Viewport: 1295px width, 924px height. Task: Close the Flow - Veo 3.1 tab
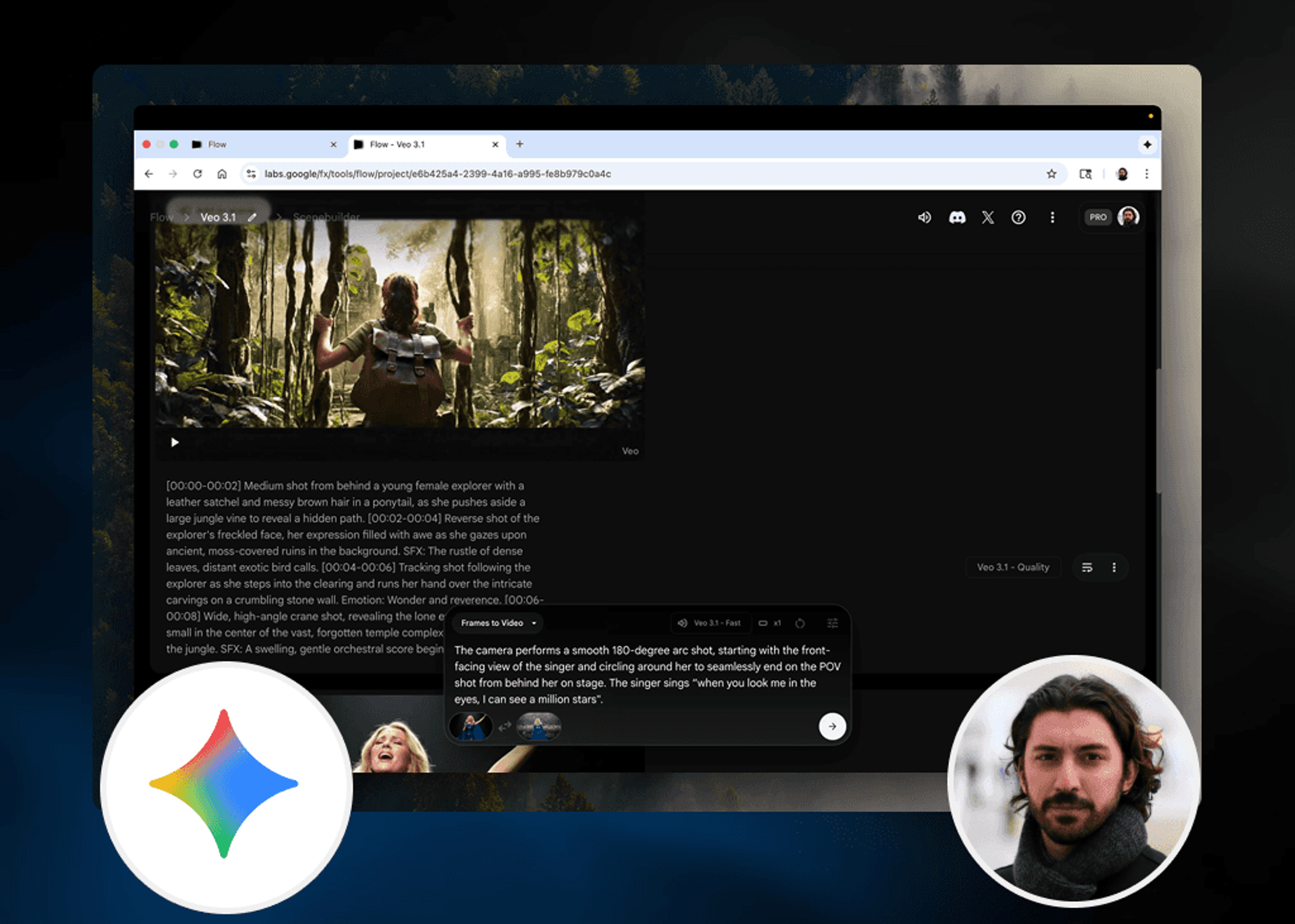(x=495, y=145)
